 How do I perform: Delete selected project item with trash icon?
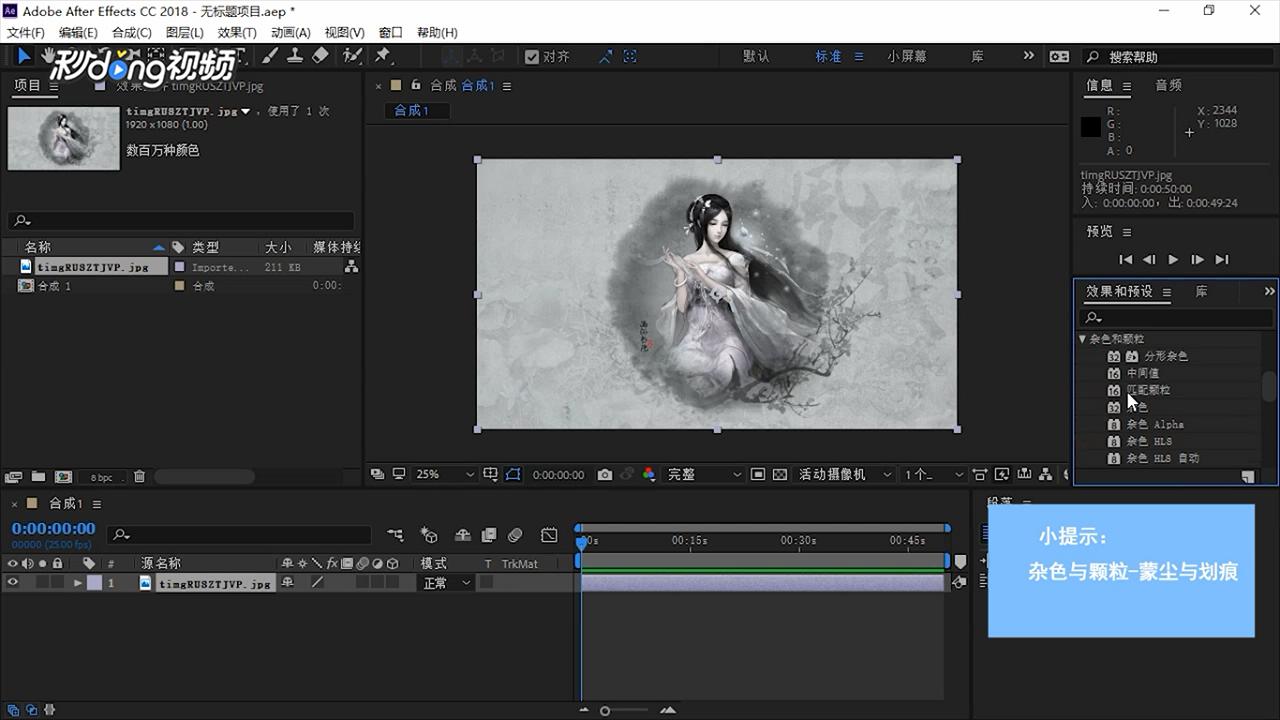pyautogui.click(x=140, y=477)
